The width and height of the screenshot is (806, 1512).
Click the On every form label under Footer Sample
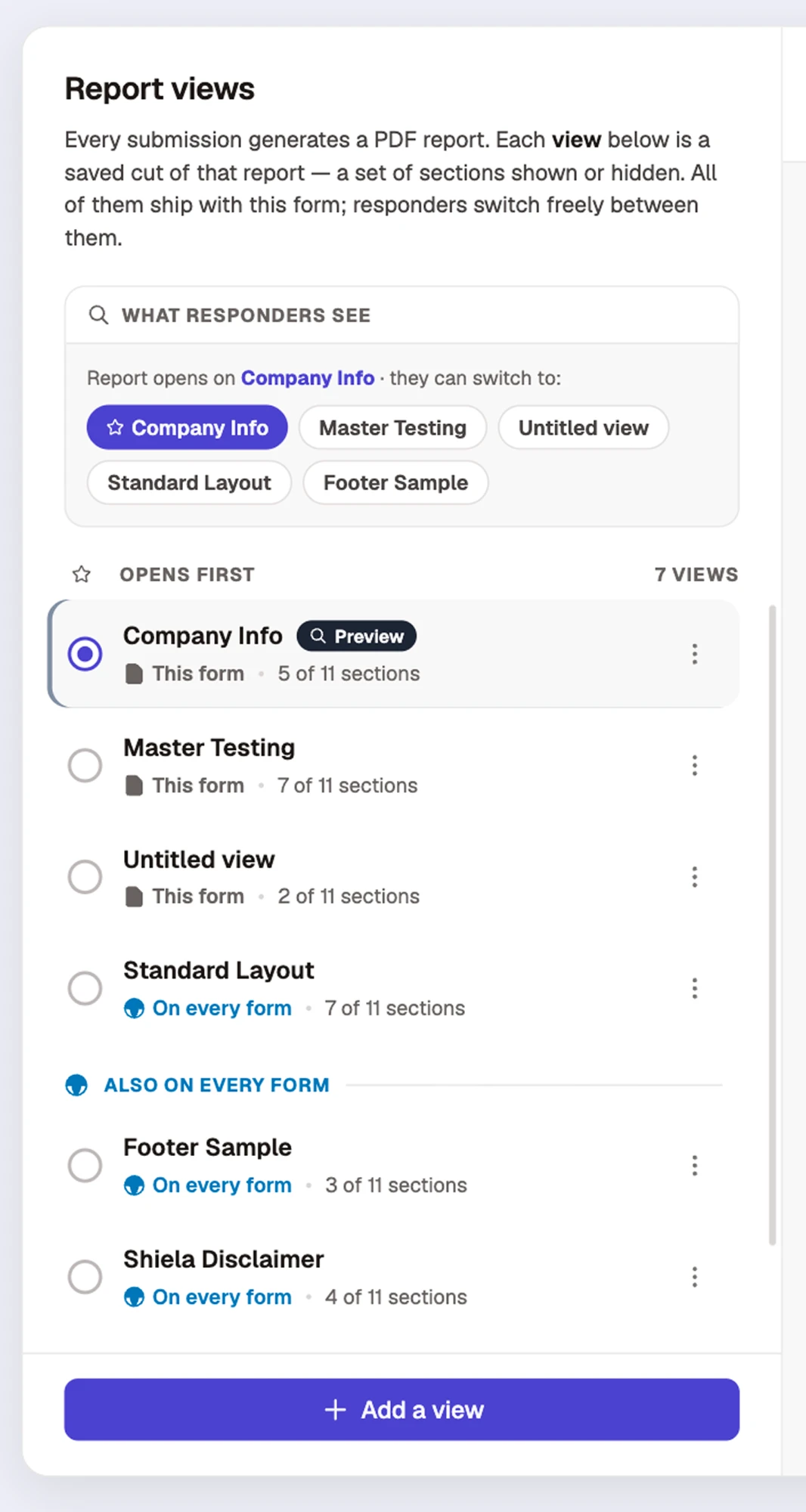click(222, 1185)
